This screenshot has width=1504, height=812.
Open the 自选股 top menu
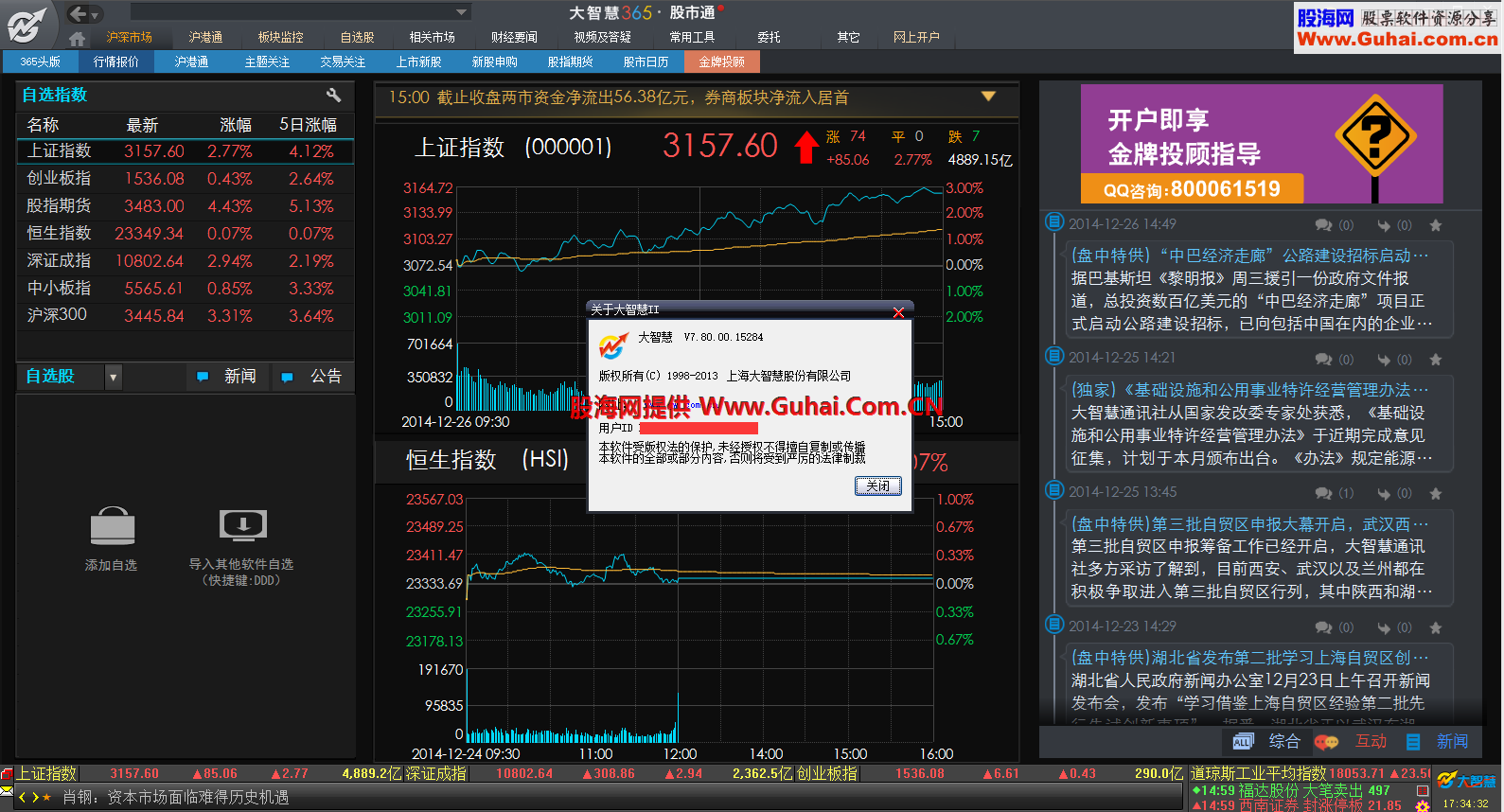tap(358, 37)
